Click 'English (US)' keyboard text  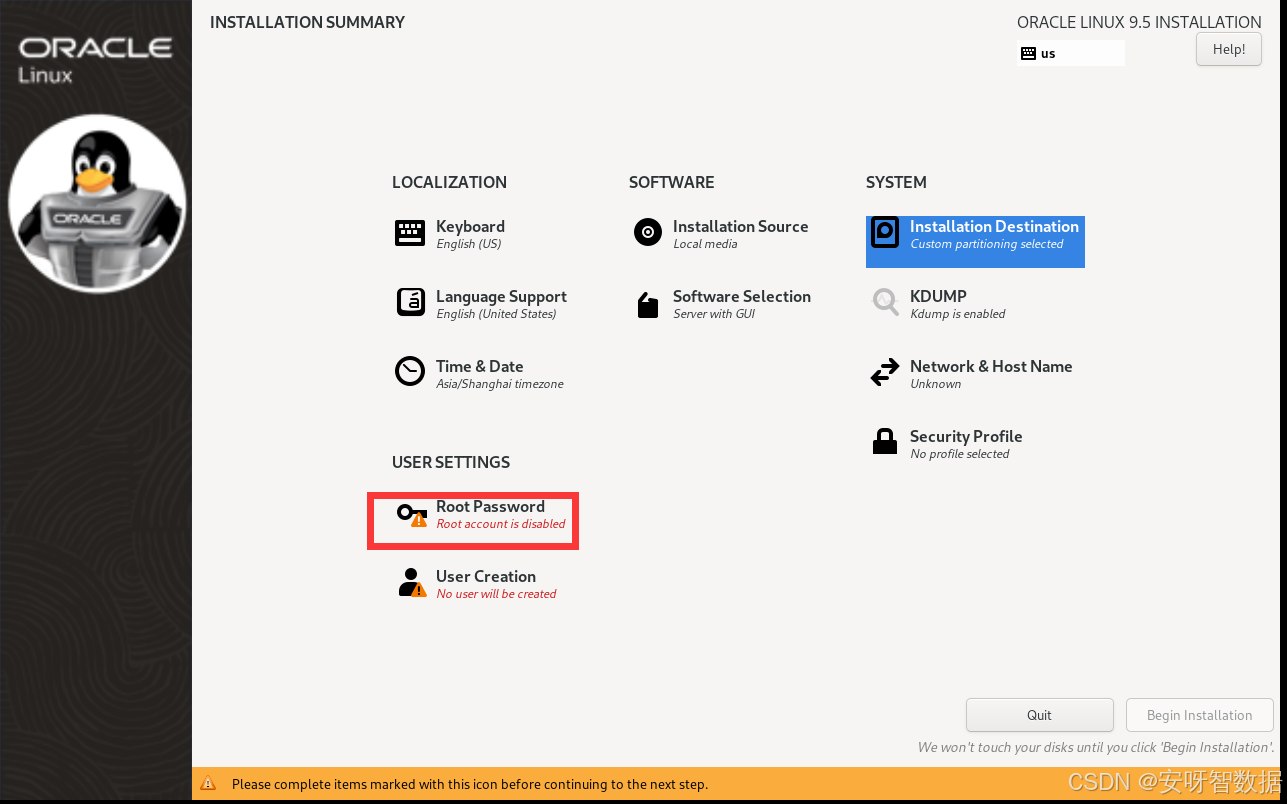tap(469, 244)
